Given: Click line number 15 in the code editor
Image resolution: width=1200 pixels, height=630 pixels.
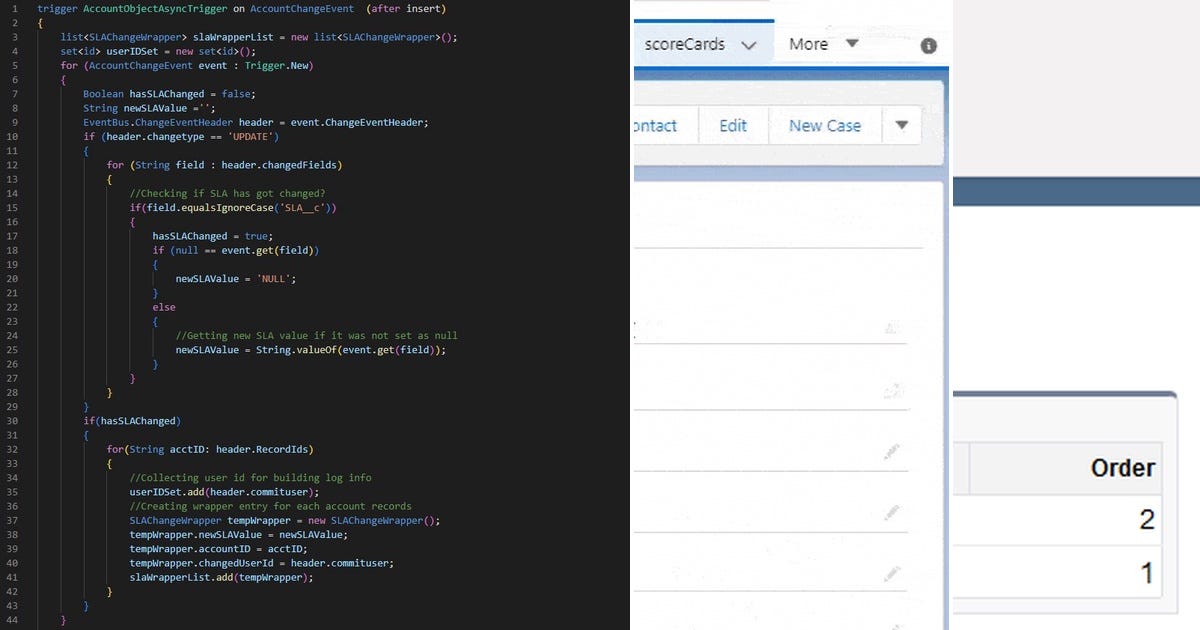Looking at the screenshot, I should tap(16, 207).
